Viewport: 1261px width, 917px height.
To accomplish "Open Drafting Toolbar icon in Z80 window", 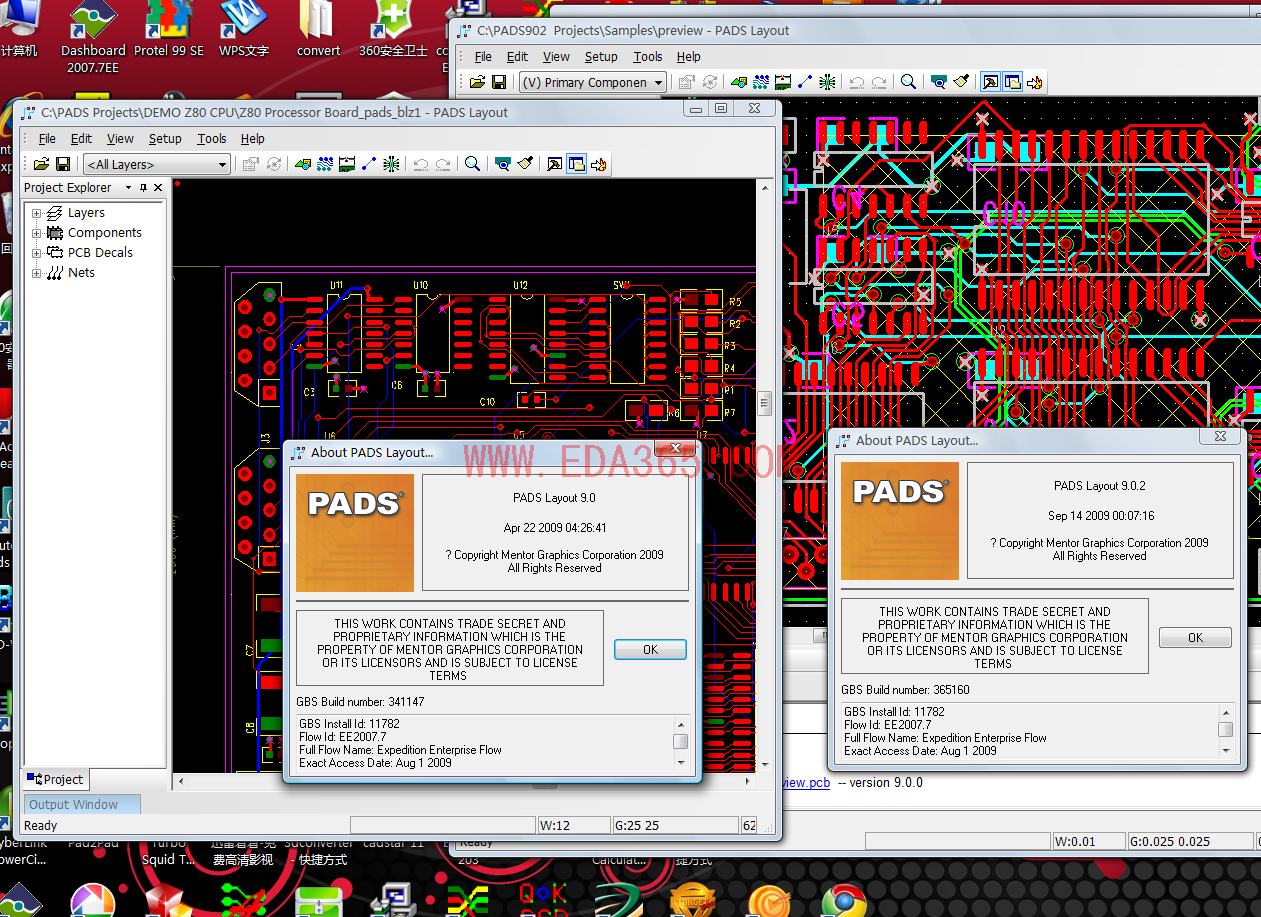I will (x=301, y=164).
